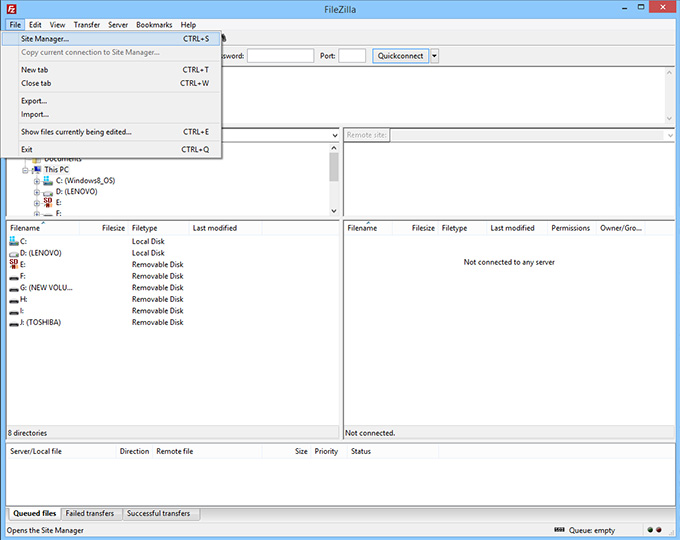The width and height of the screenshot is (680, 540).
Task: Switch to the Queued files tab
Action: point(35,514)
